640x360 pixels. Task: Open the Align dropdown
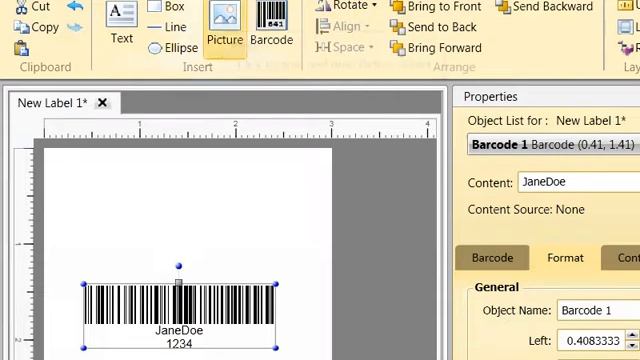tap(343, 27)
